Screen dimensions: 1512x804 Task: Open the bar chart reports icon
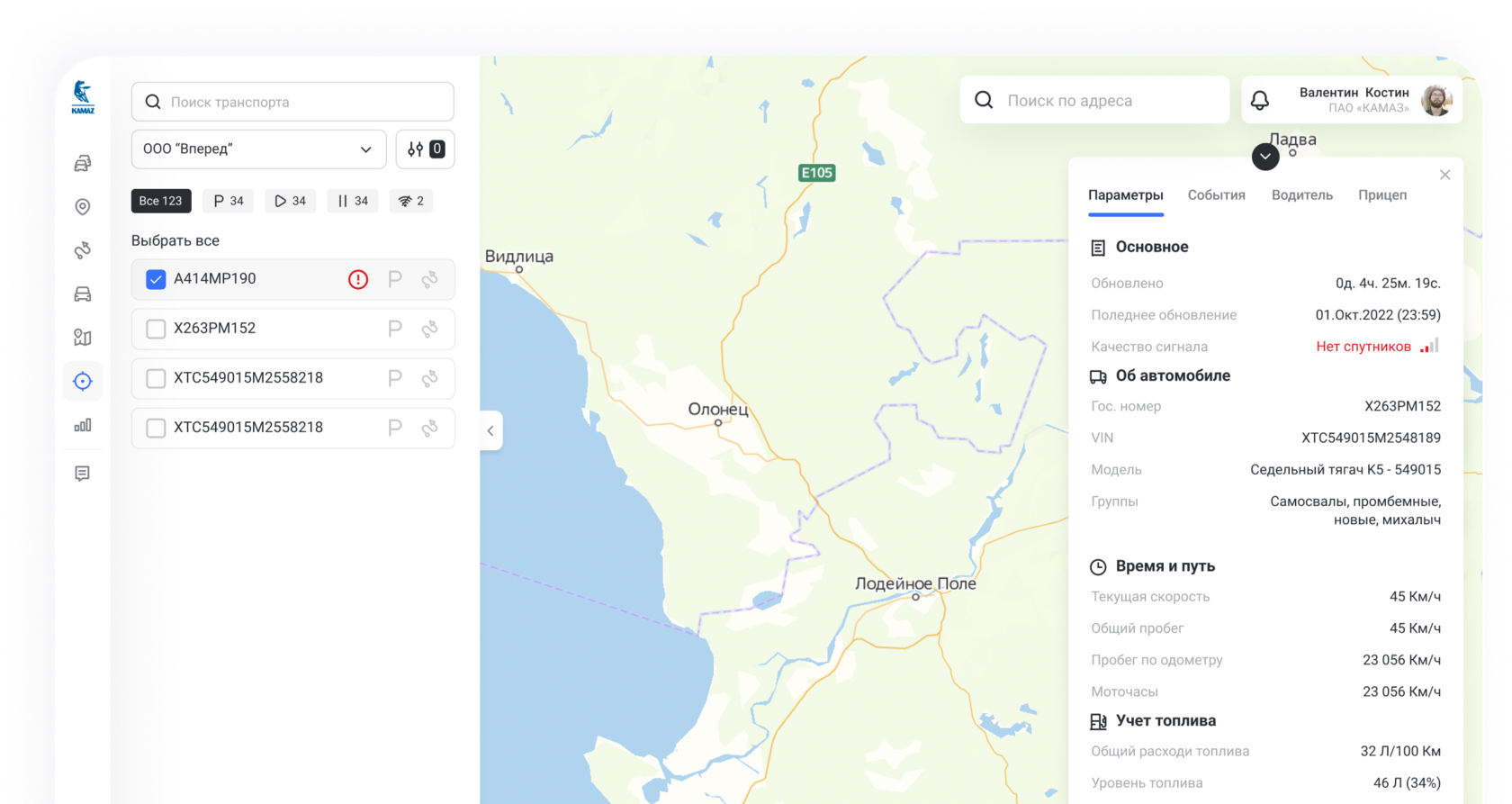click(x=83, y=425)
